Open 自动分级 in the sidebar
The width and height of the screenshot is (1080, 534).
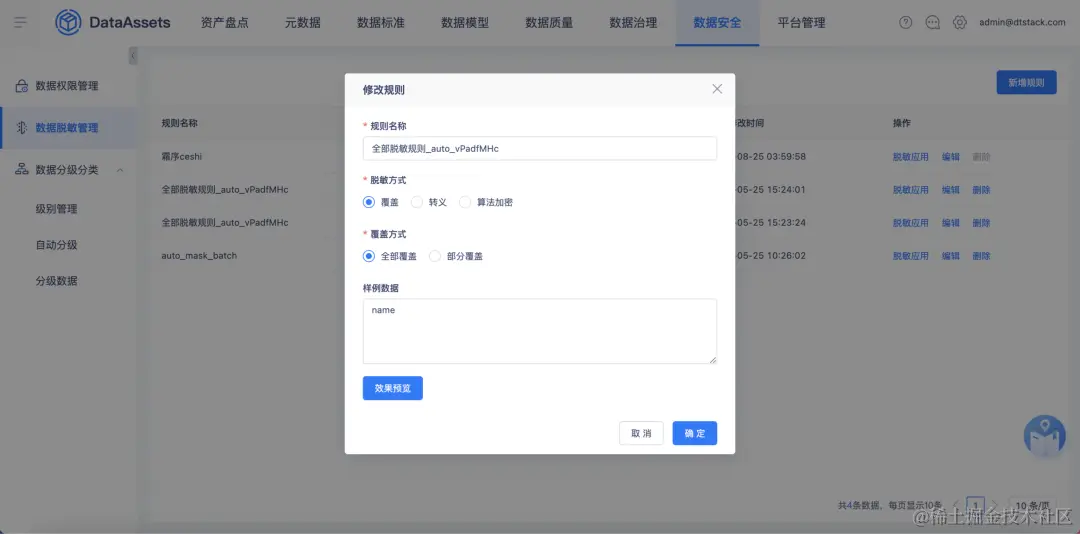[x=56, y=245]
